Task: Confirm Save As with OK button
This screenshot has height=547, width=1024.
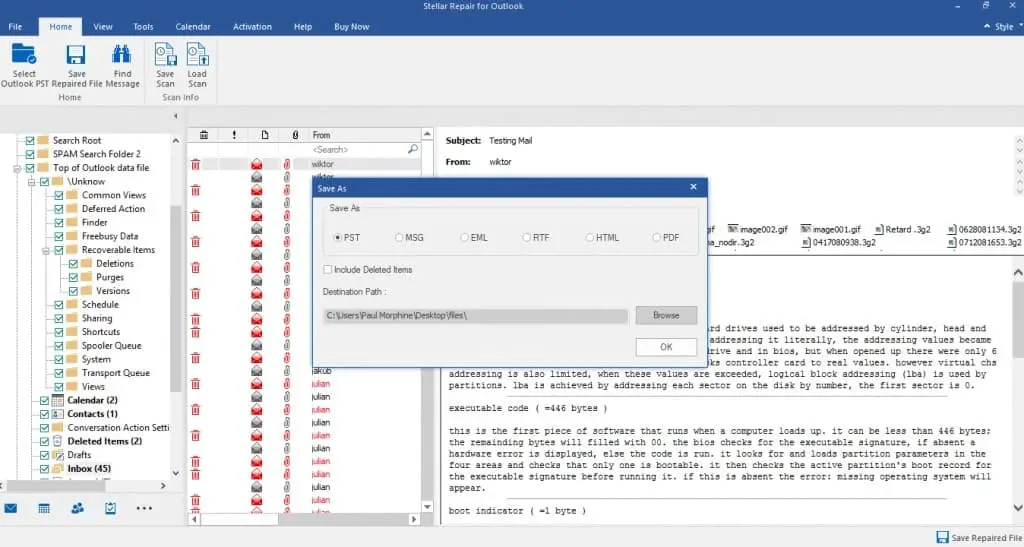Action: point(666,347)
